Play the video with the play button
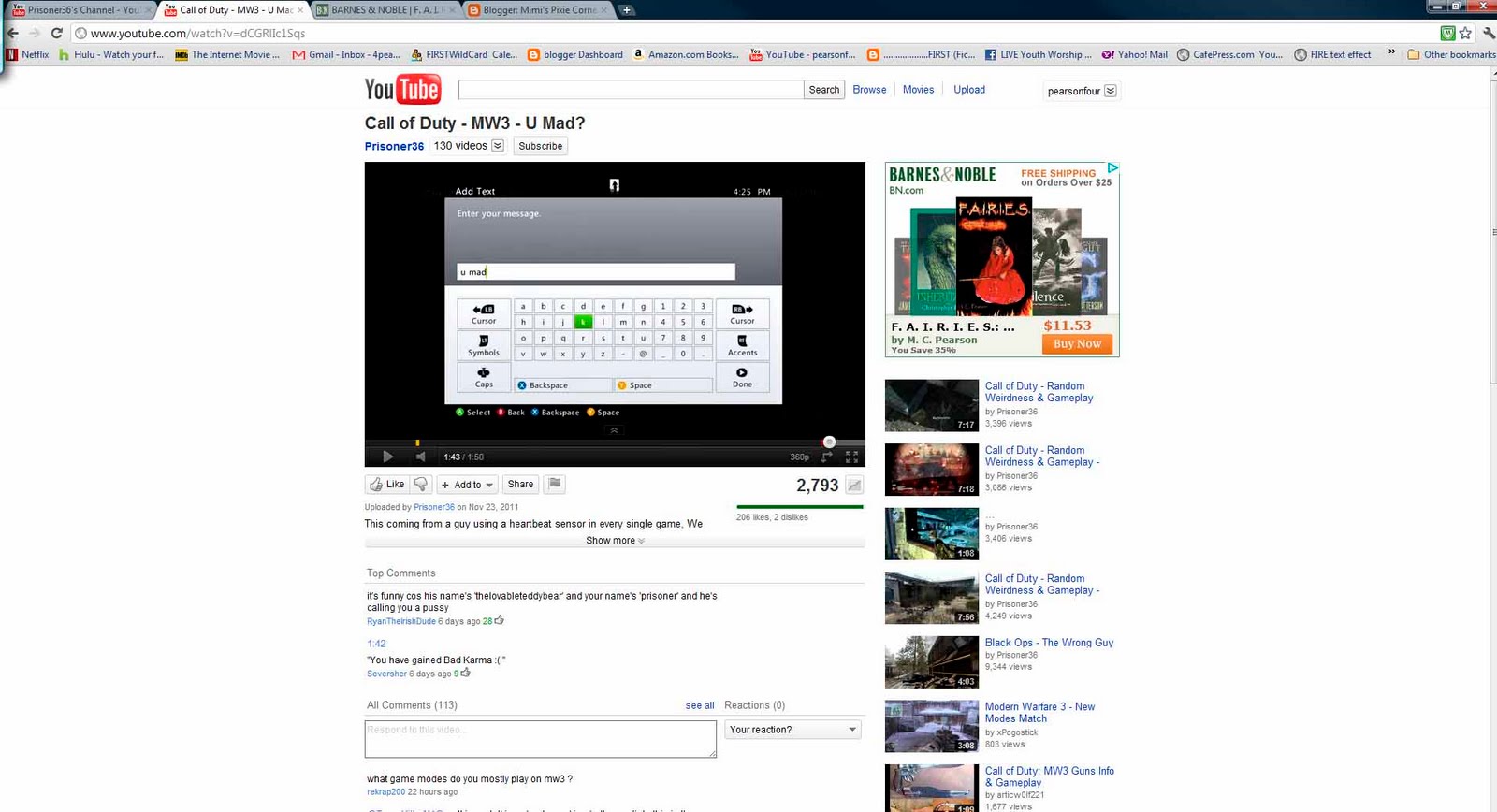Image resolution: width=1497 pixels, height=812 pixels. pos(387,457)
